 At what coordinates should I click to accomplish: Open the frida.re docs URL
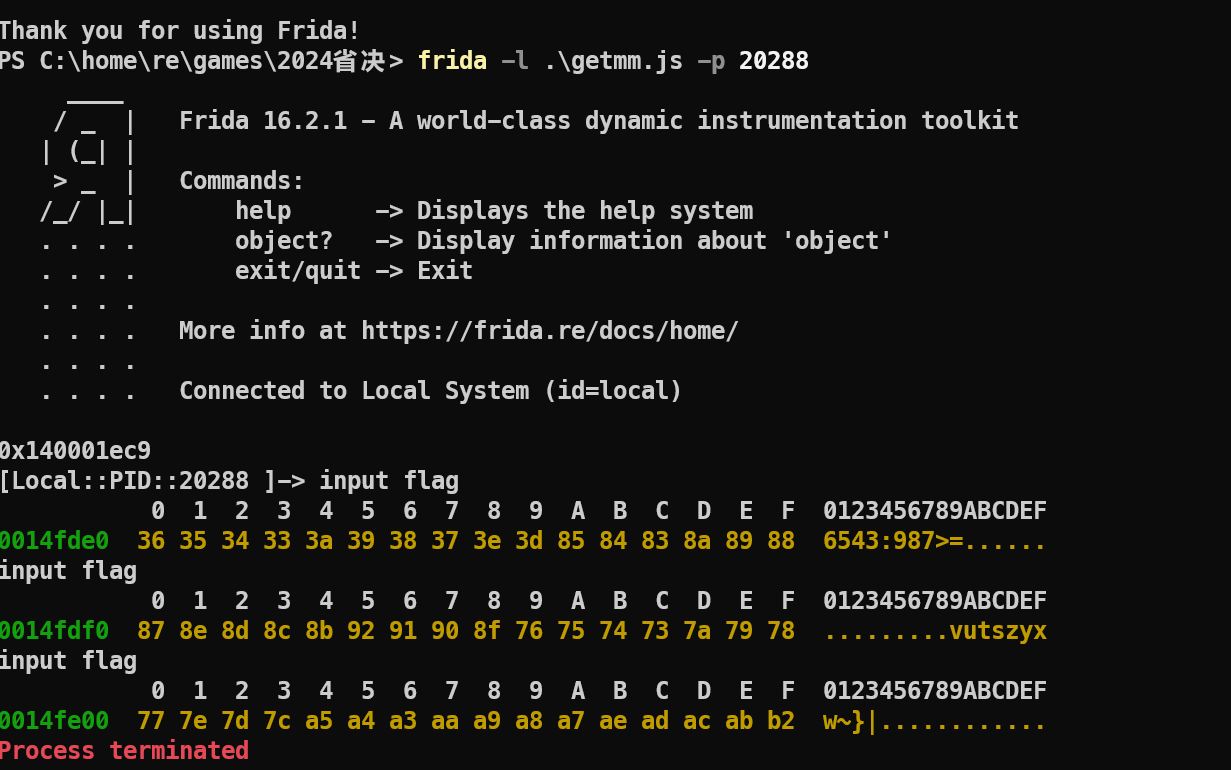[549, 331]
